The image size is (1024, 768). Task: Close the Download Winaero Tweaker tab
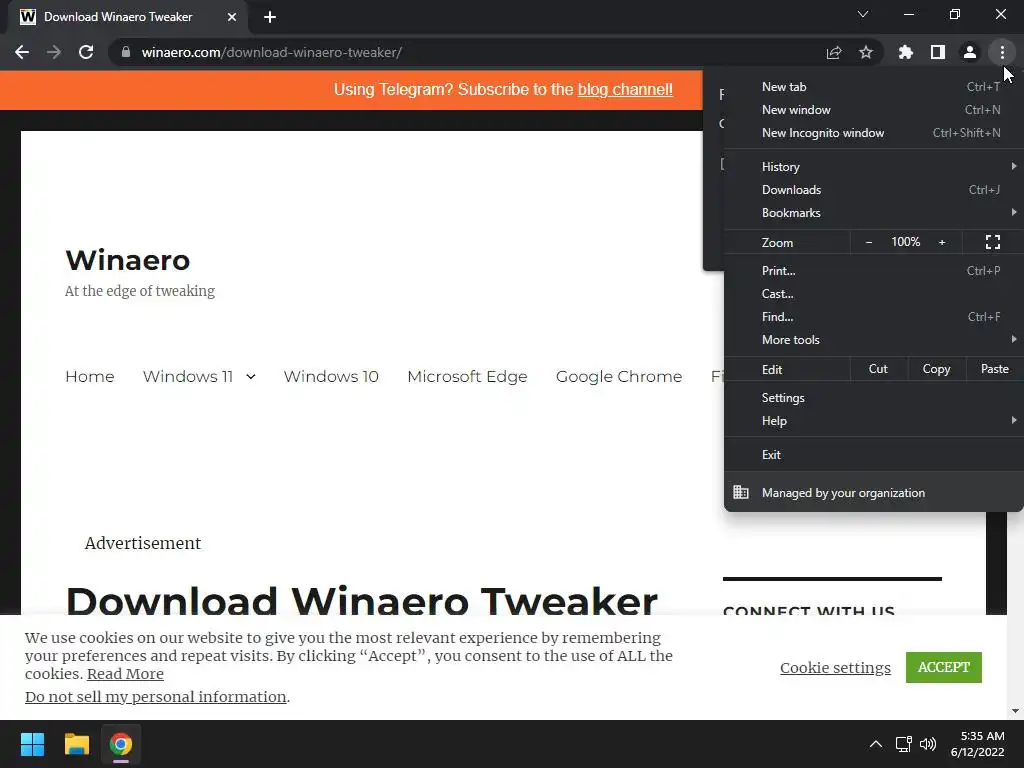click(x=232, y=17)
